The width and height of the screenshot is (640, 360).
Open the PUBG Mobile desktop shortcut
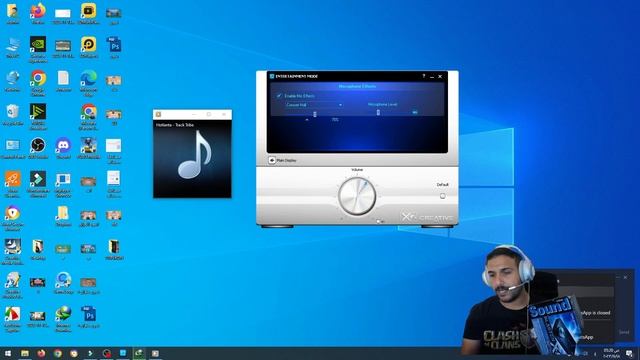click(x=89, y=148)
